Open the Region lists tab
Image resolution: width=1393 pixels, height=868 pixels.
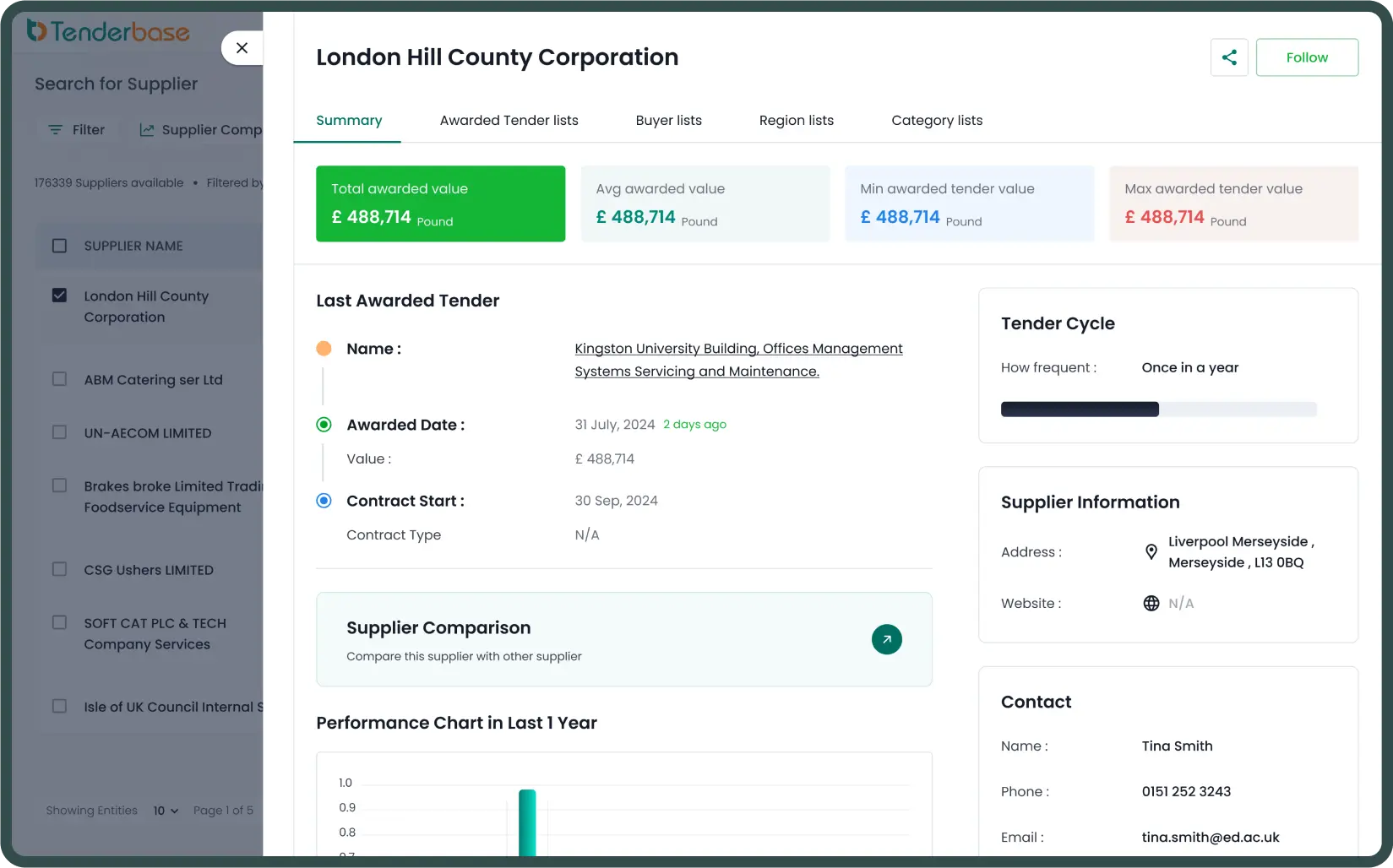pos(795,120)
